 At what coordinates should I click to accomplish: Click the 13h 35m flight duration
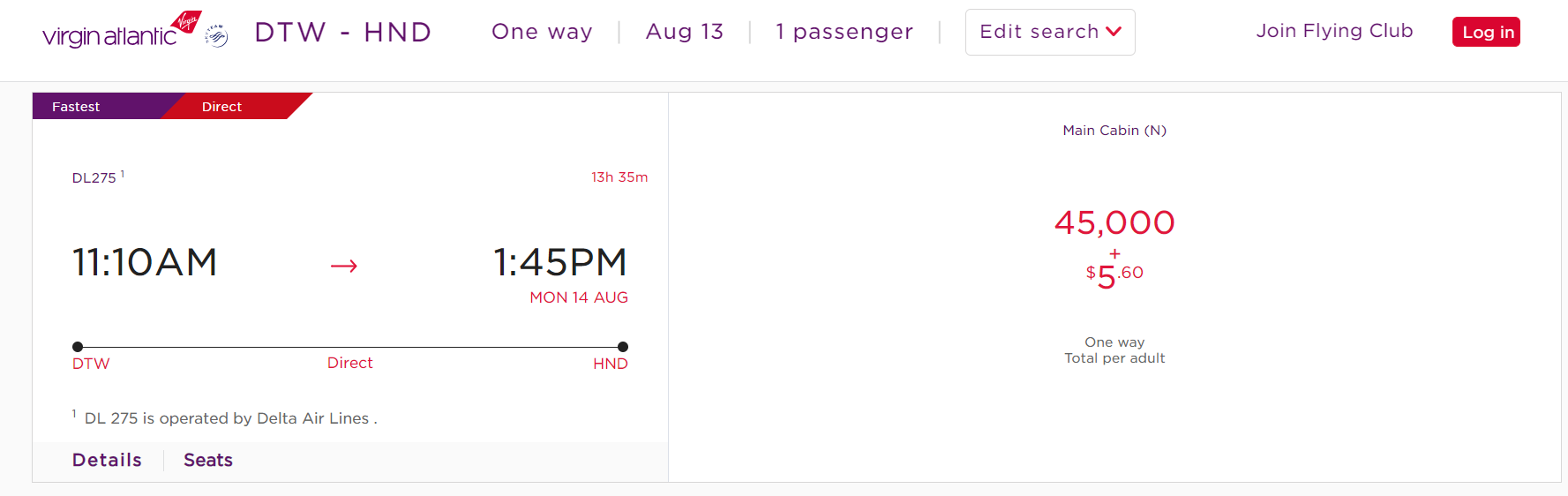coord(619,177)
